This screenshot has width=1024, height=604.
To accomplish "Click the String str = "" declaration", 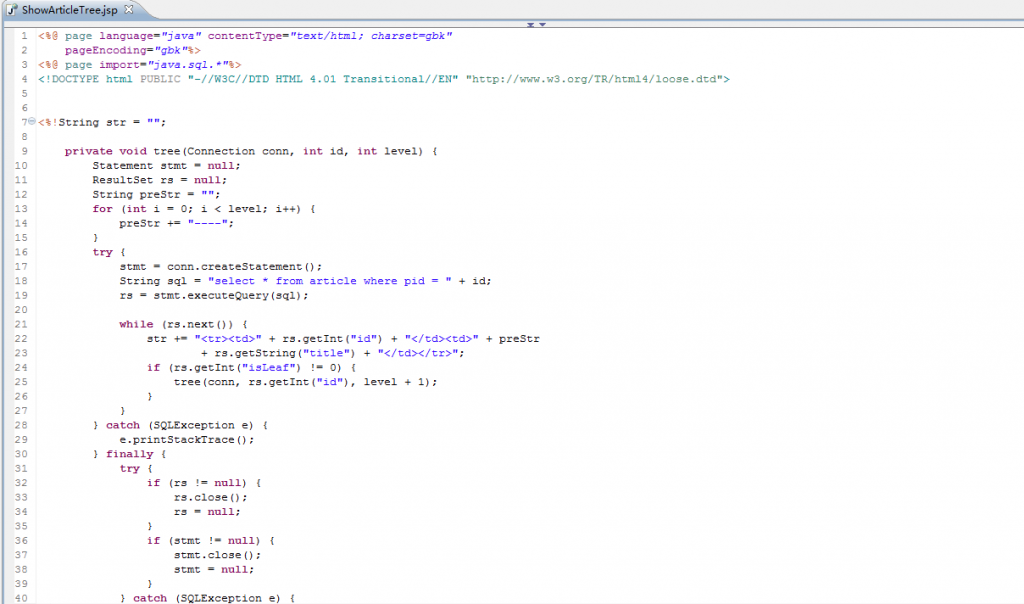I will point(112,122).
